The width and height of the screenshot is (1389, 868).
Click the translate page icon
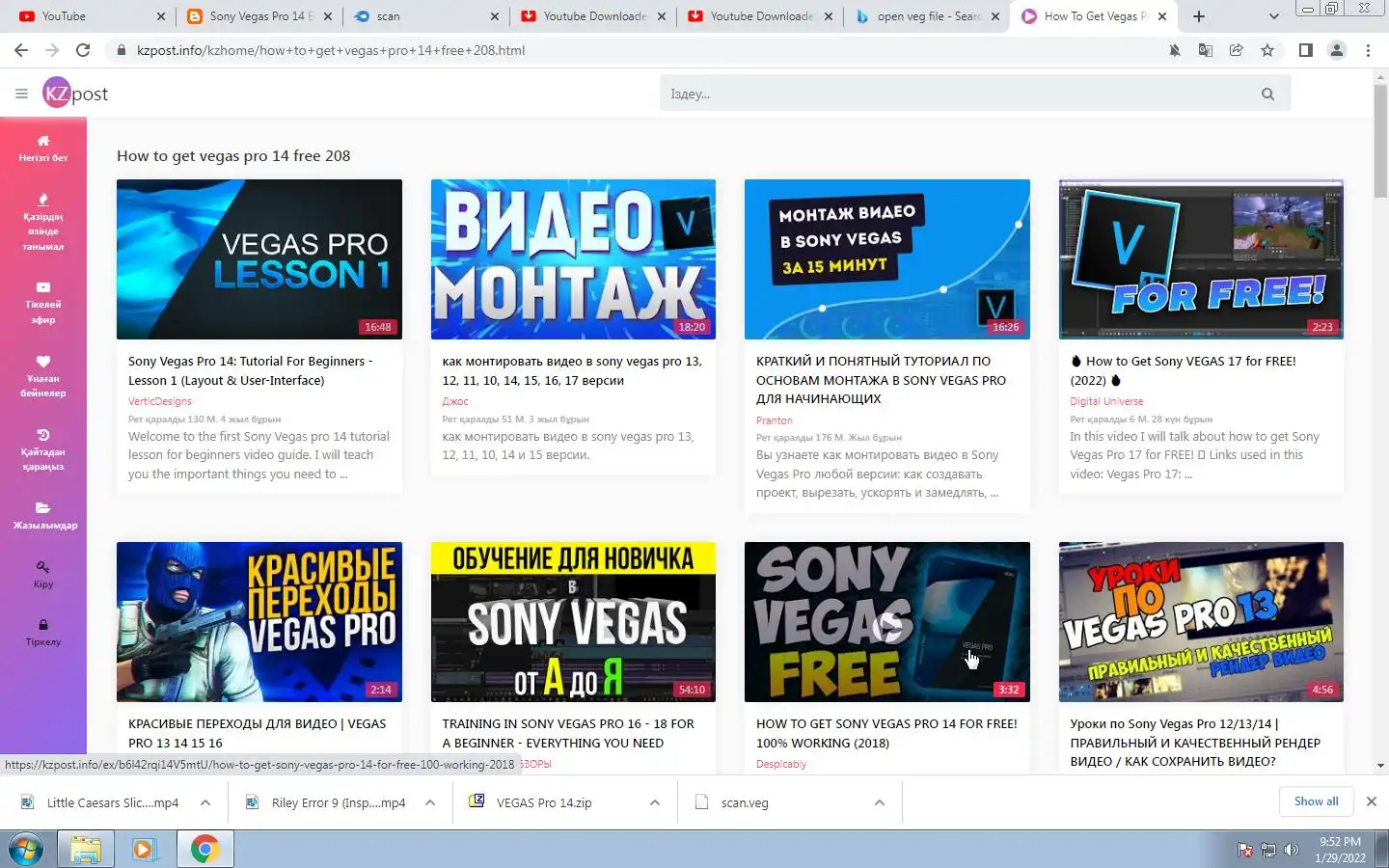(x=1206, y=50)
